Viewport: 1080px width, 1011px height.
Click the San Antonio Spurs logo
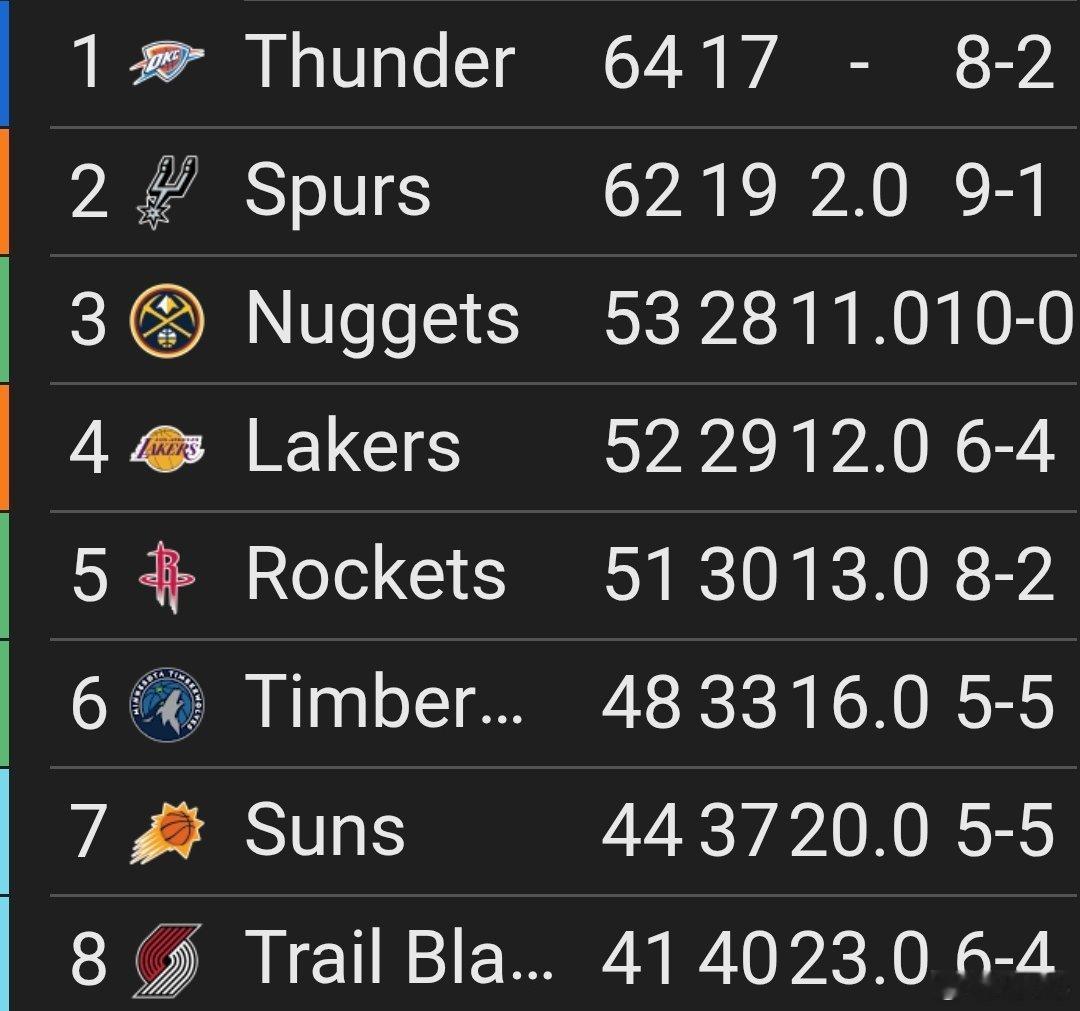(x=167, y=191)
